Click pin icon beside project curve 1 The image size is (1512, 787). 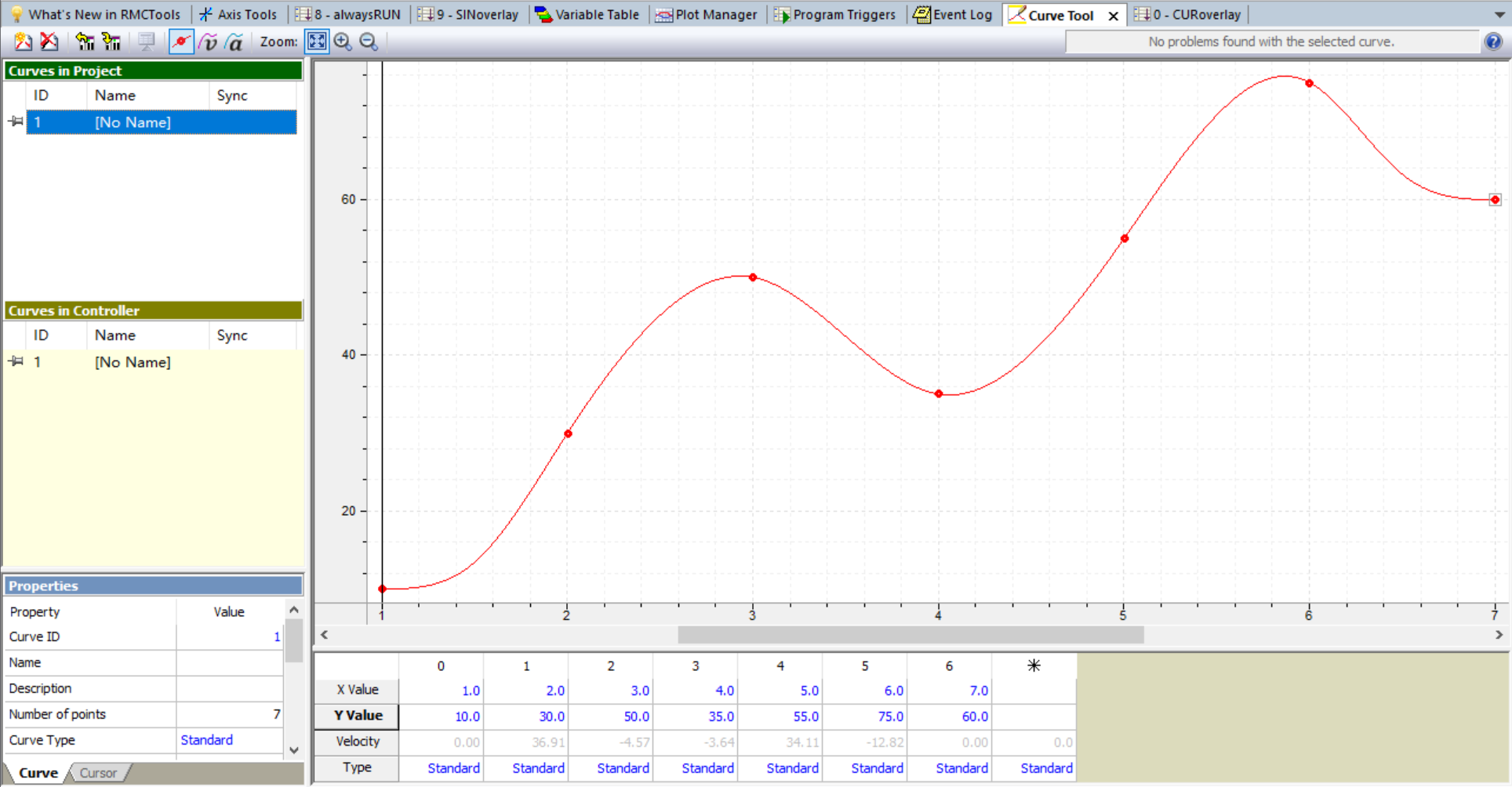tap(16, 121)
